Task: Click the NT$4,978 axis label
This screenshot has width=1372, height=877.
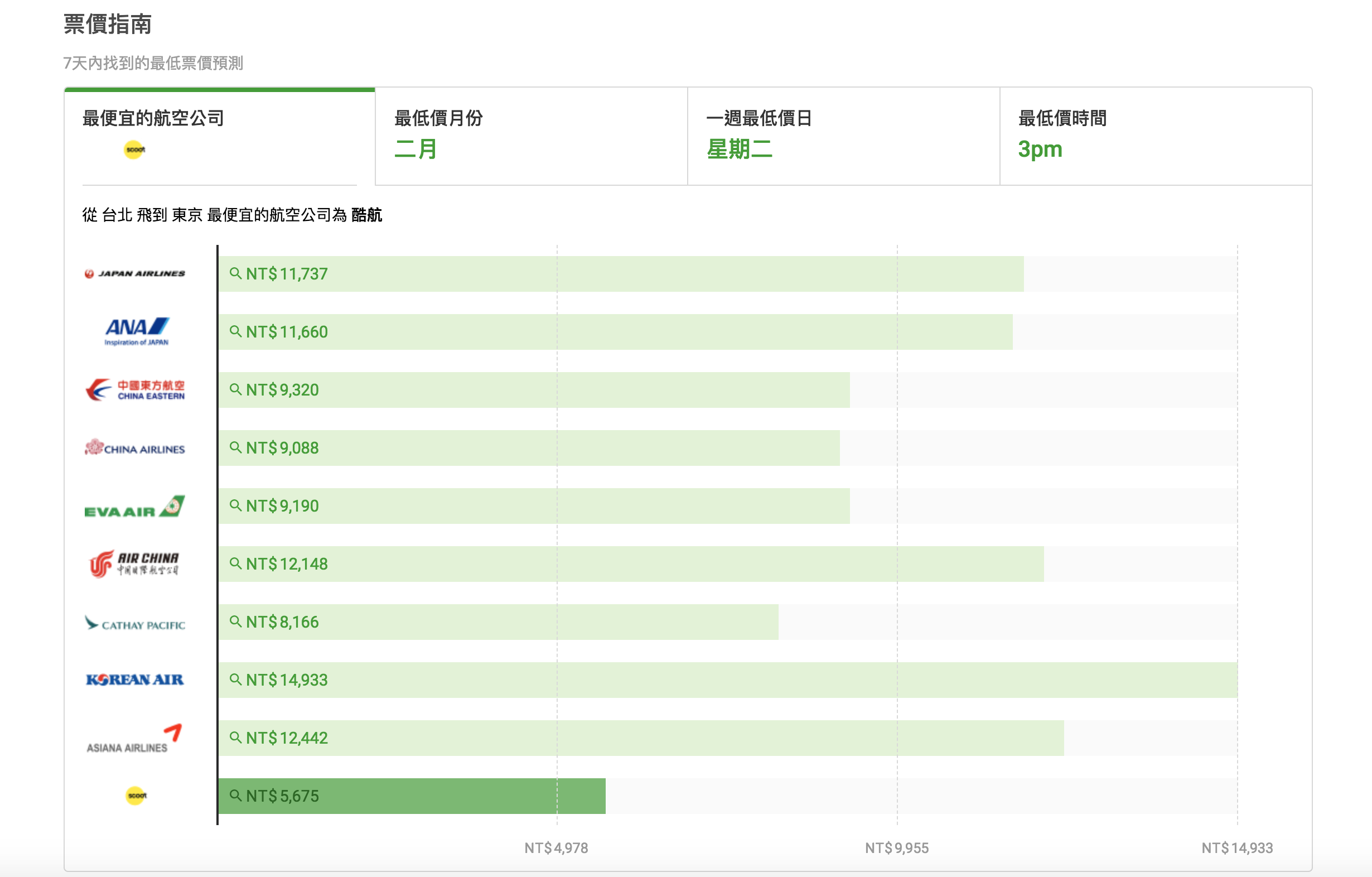Action: point(556,848)
